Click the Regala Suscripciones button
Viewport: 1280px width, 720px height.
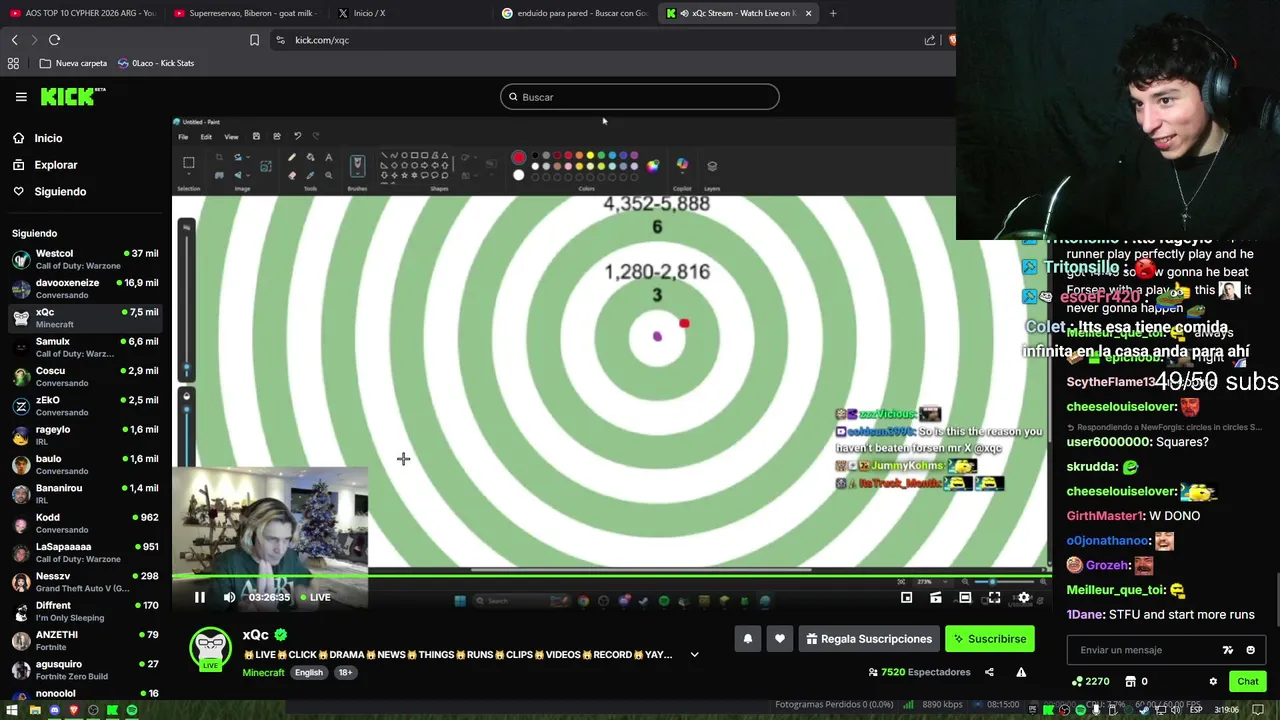869,639
